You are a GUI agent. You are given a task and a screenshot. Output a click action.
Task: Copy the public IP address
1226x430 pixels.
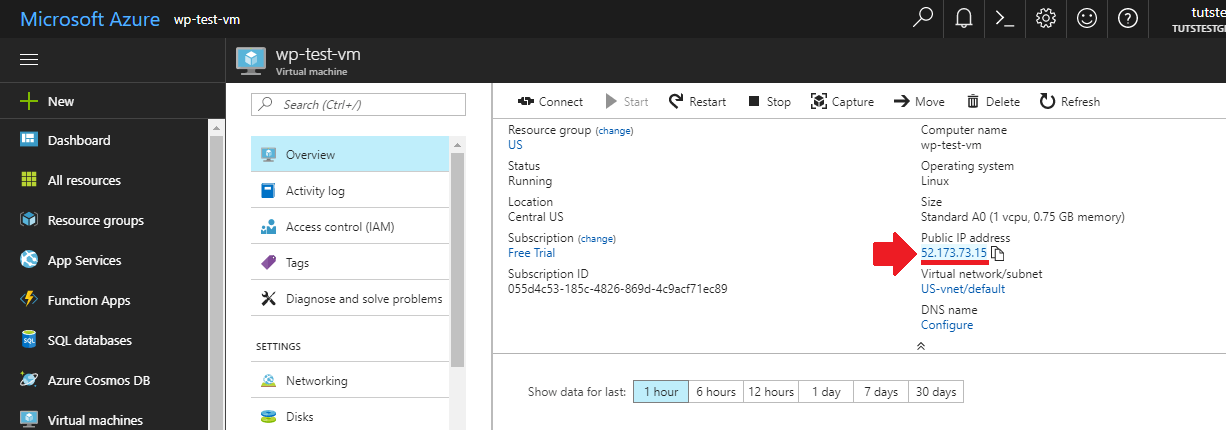[998, 254]
